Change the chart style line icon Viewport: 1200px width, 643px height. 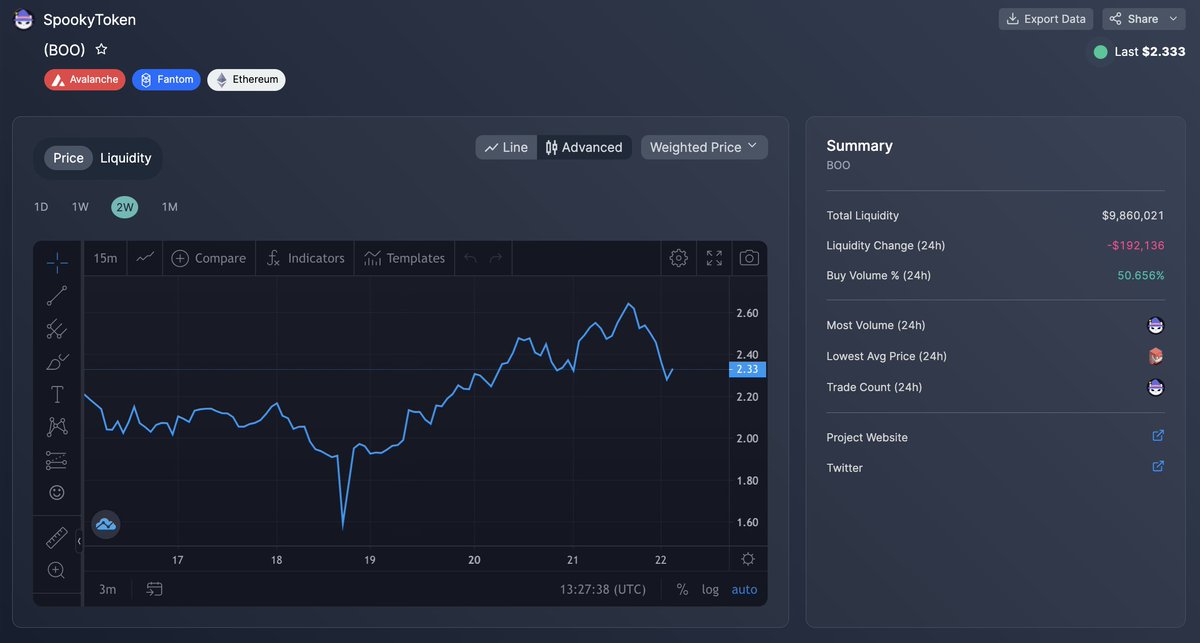tap(145, 258)
